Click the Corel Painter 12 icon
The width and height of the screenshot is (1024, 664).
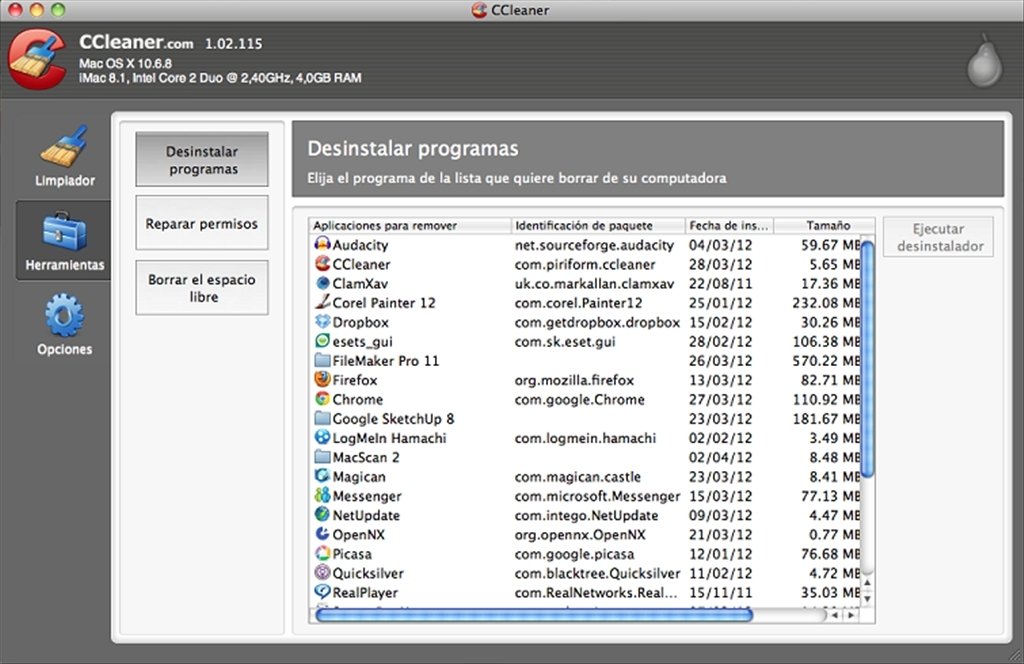point(322,302)
